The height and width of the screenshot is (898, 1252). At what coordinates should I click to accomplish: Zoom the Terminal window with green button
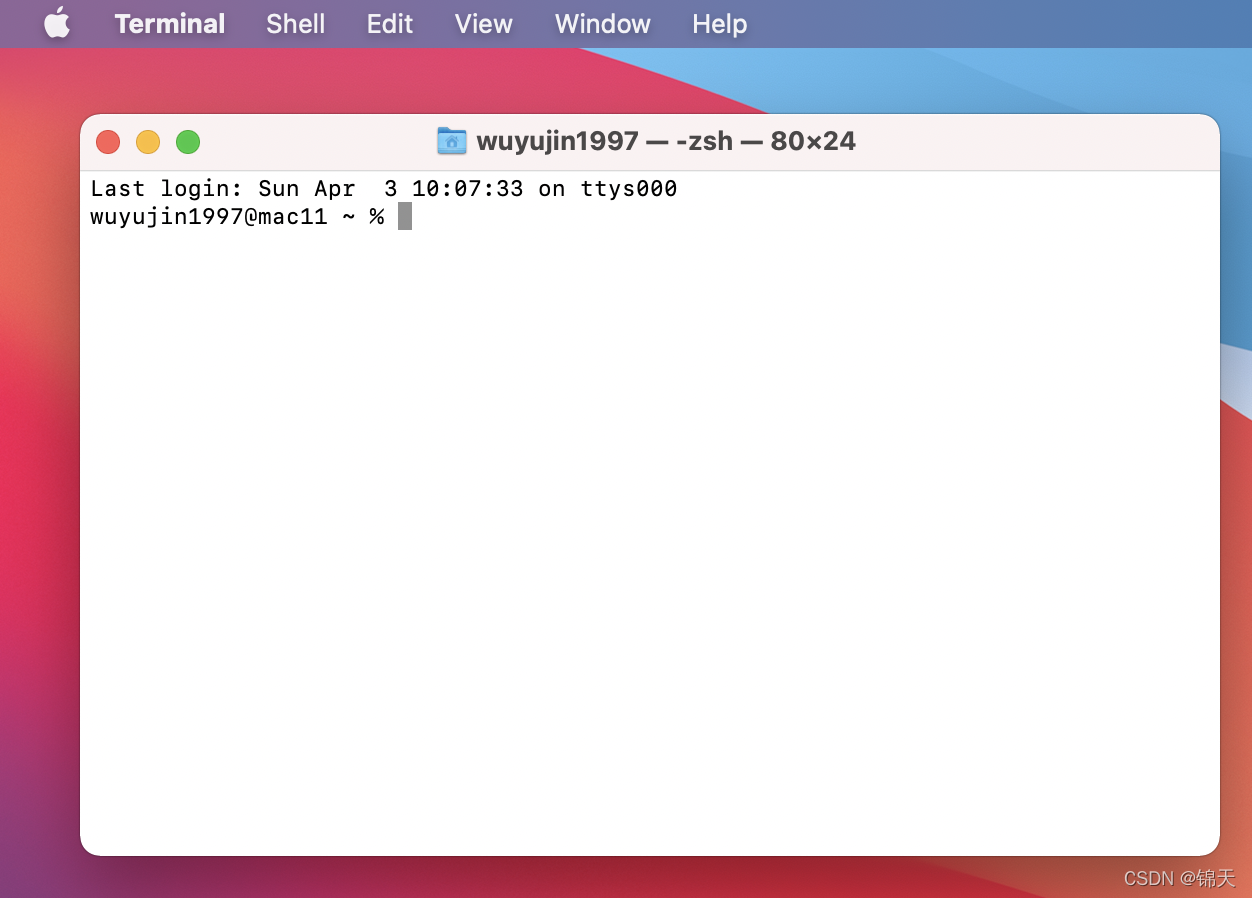[x=188, y=142]
